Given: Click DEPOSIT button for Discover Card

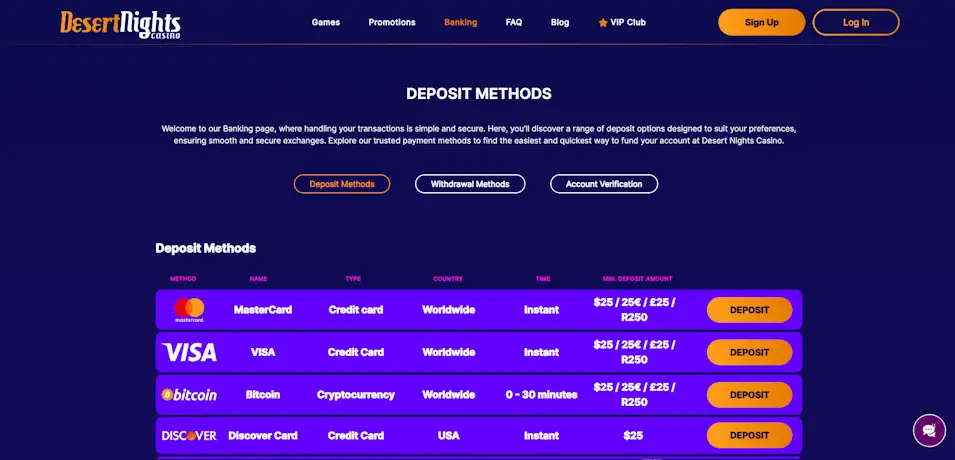Looking at the screenshot, I should (749, 436).
